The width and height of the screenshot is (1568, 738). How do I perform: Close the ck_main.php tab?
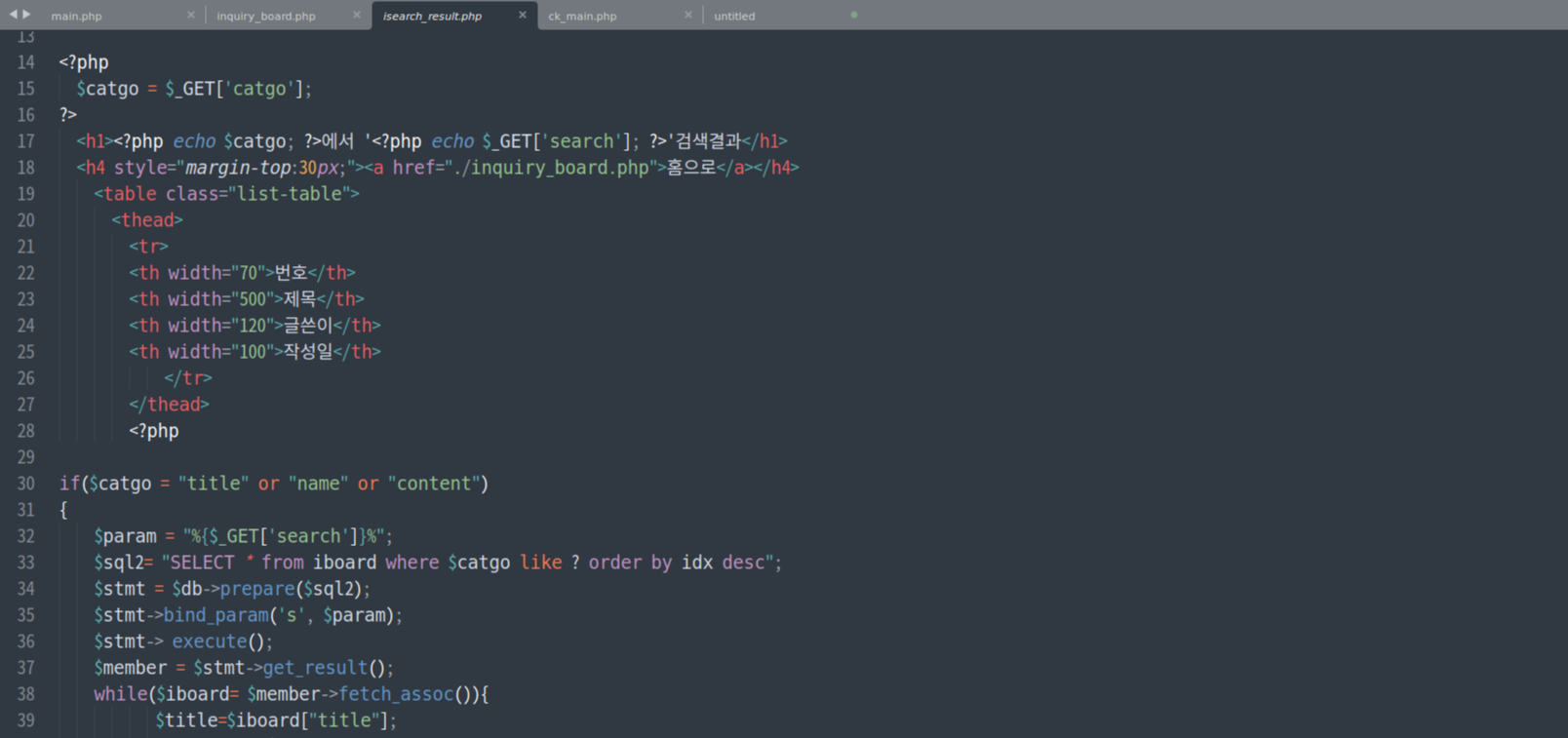click(688, 15)
